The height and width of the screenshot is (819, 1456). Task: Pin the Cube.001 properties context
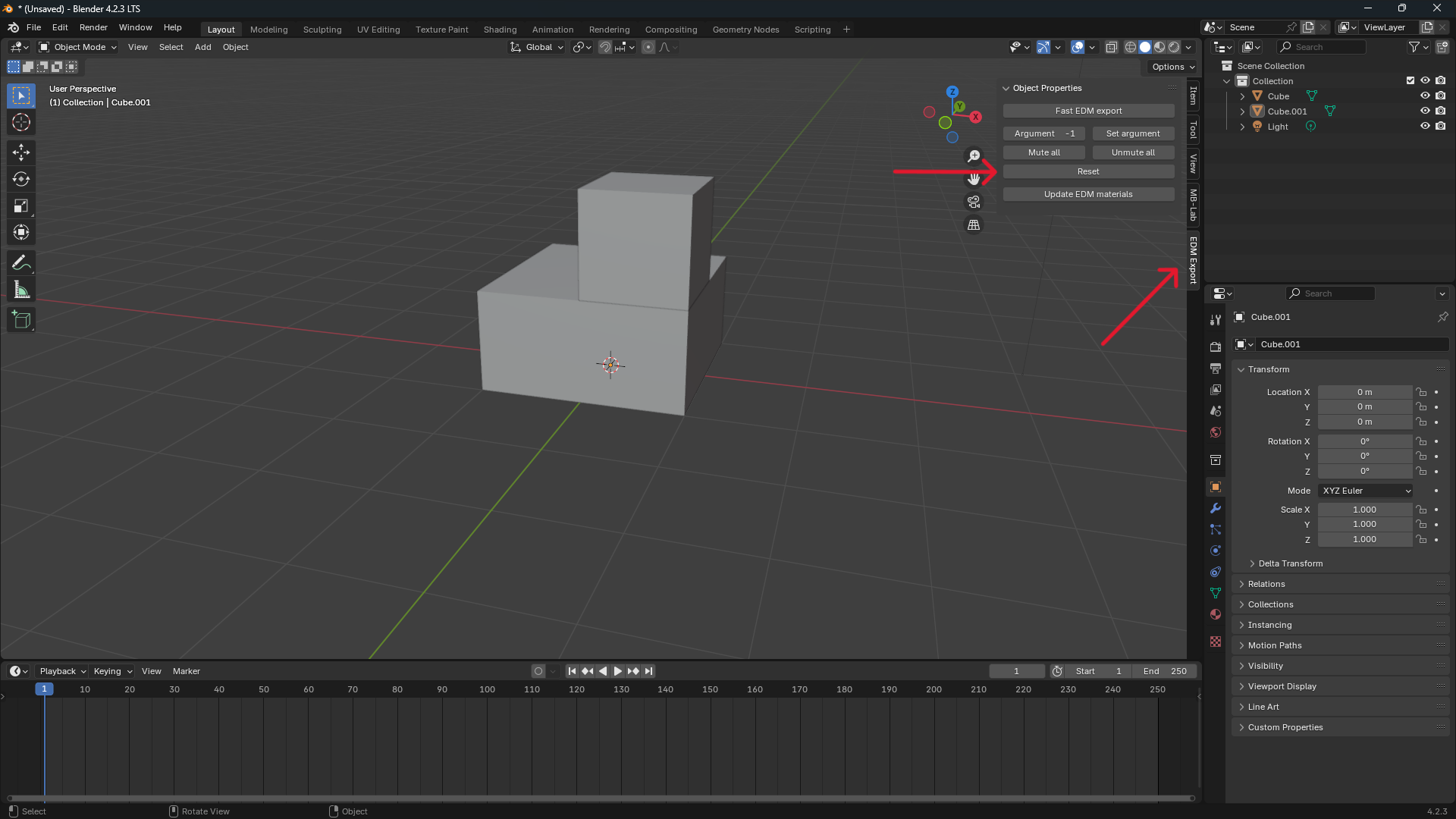pyautogui.click(x=1442, y=317)
